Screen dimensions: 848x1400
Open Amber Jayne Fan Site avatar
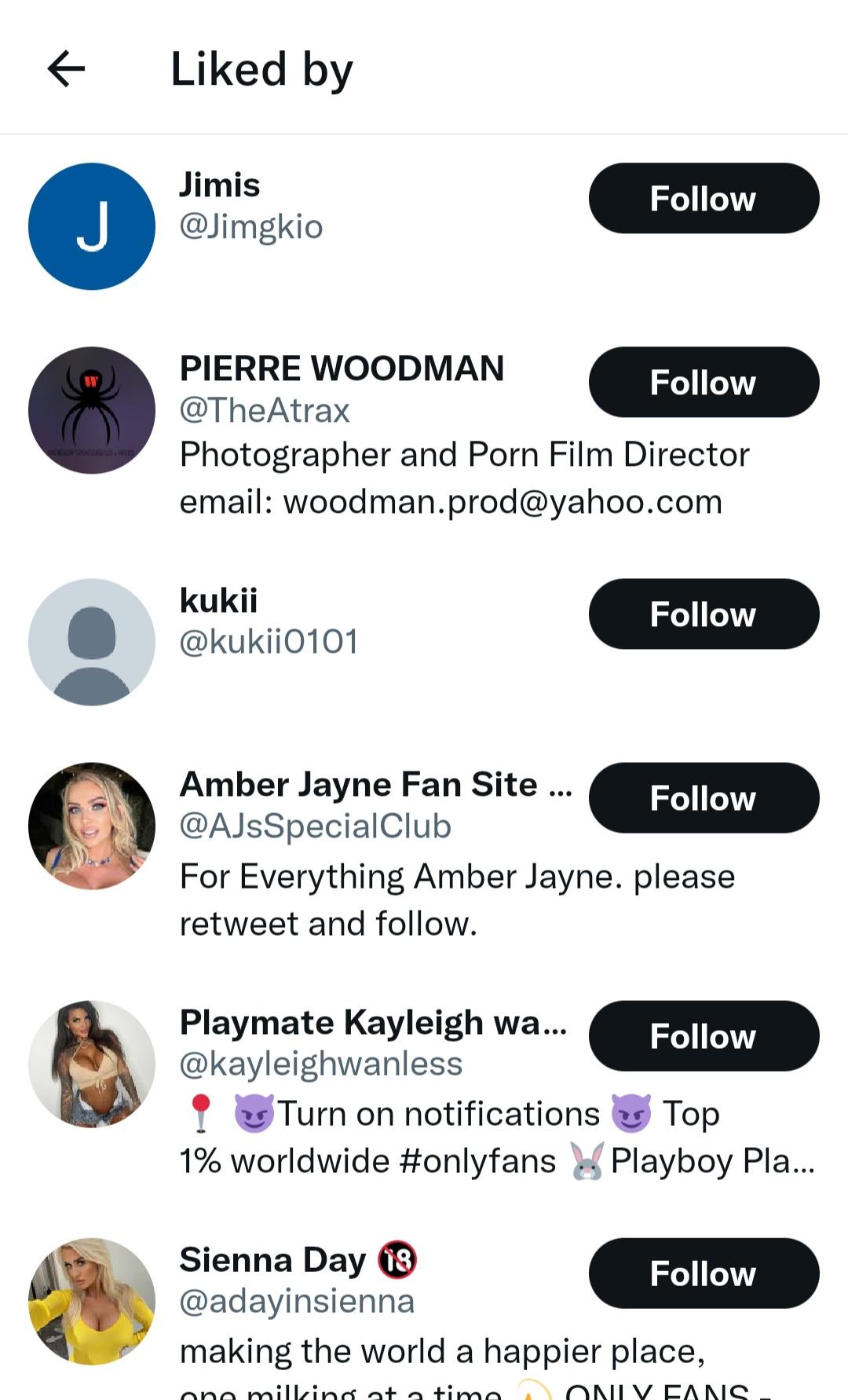tap(92, 826)
